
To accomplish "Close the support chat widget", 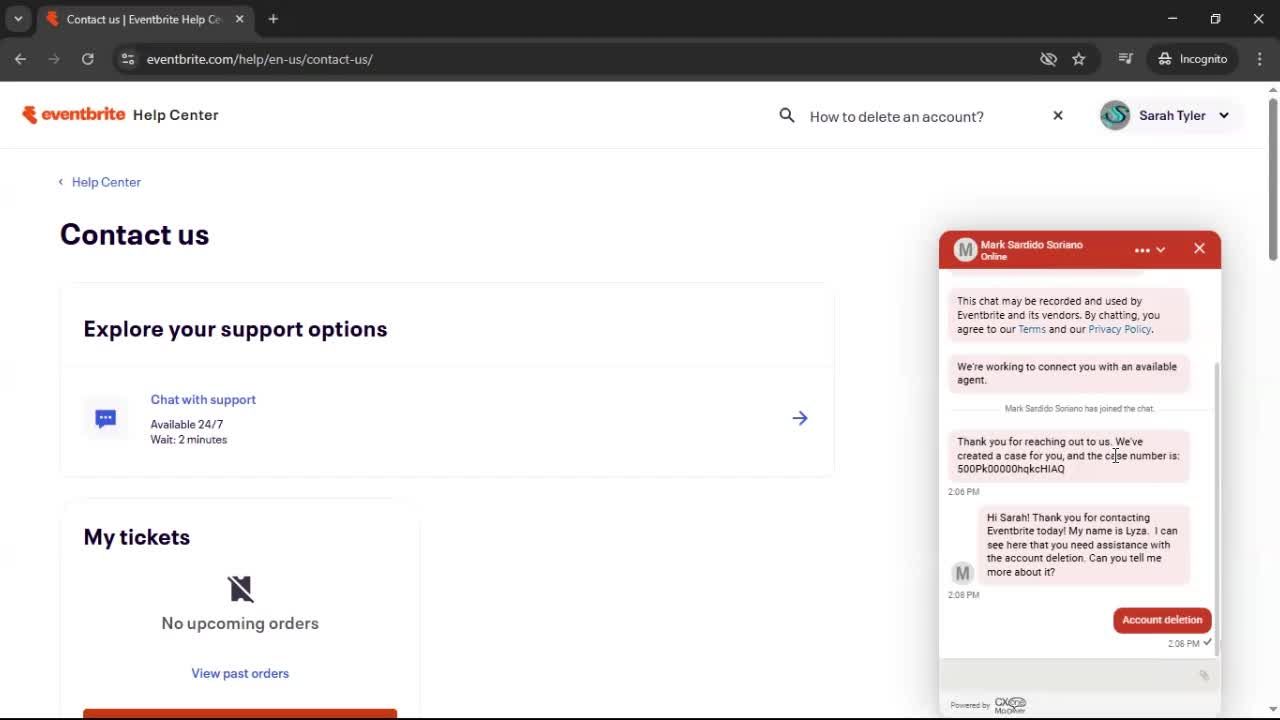I will coord(1199,249).
